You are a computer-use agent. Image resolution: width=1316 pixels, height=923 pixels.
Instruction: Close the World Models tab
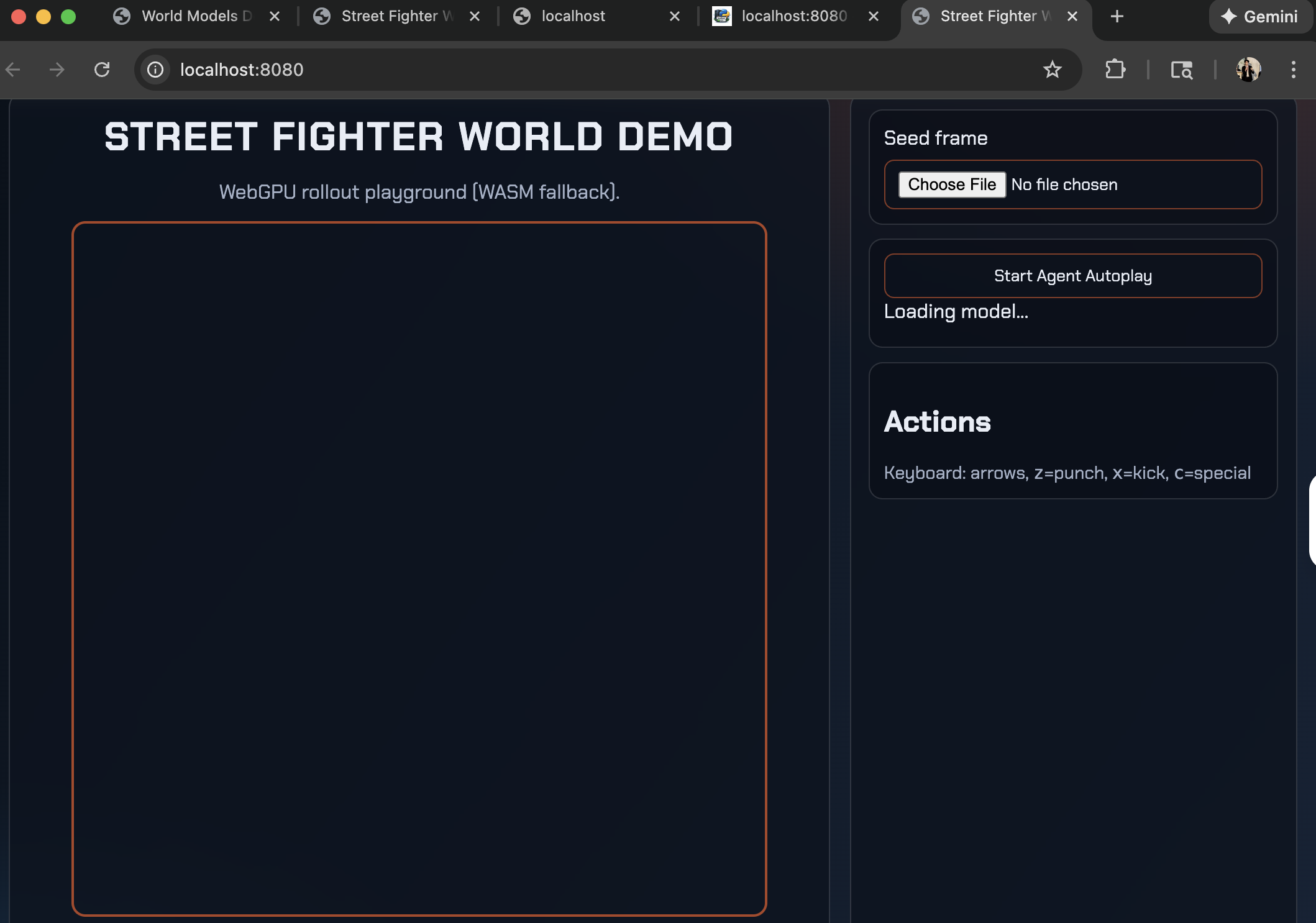[275, 17]
